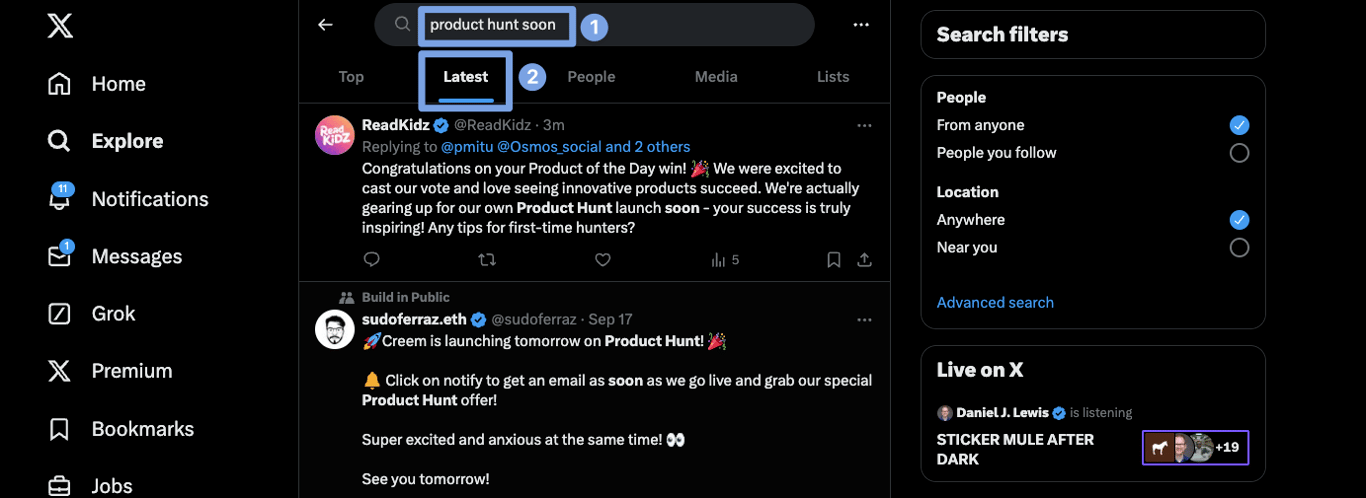Repost the ReadKidz tweet

(x=487, y=260)
